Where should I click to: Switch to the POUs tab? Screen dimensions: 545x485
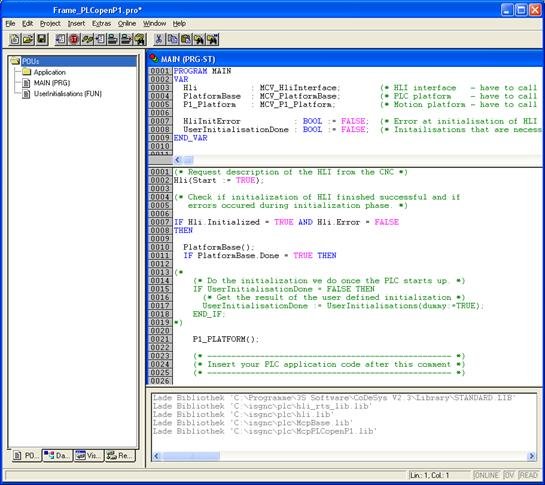click(x=26, y=455)
